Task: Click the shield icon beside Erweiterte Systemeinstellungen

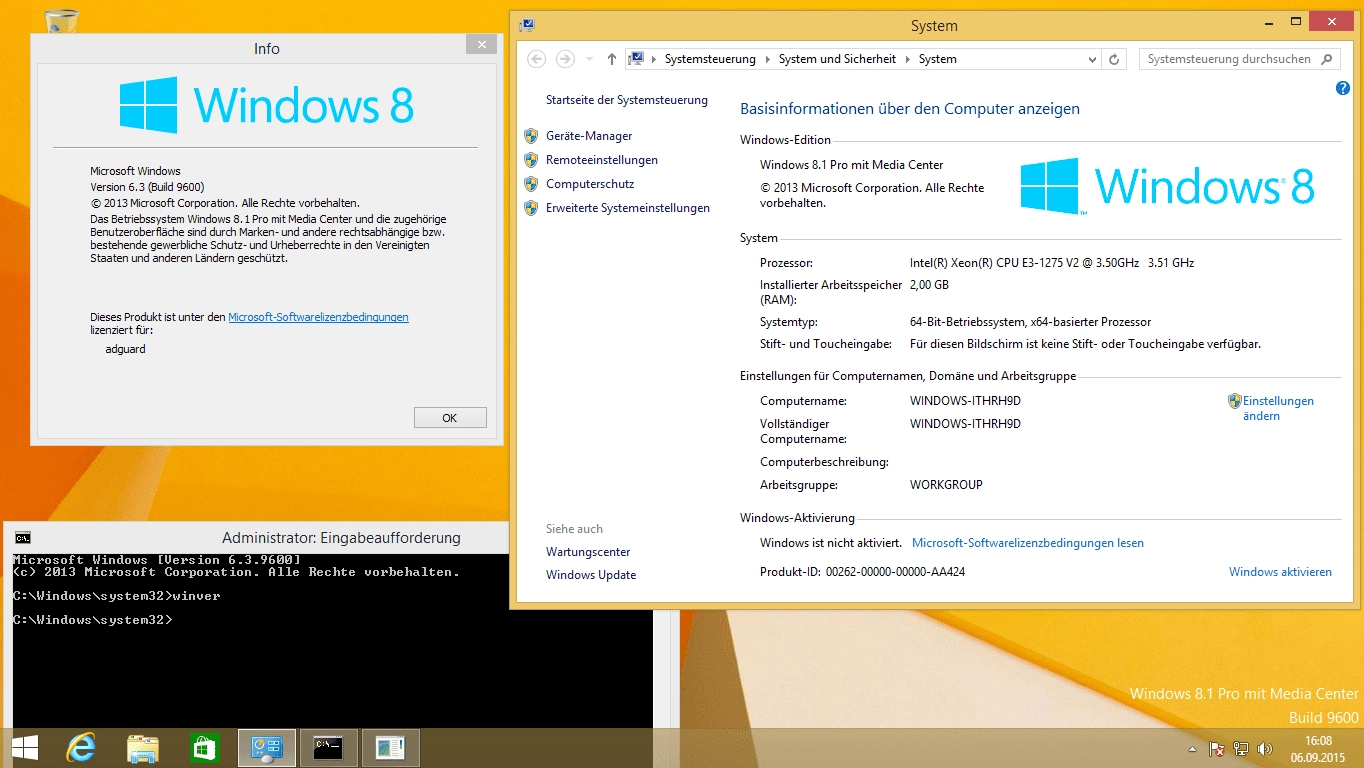Action: (531, 208)
